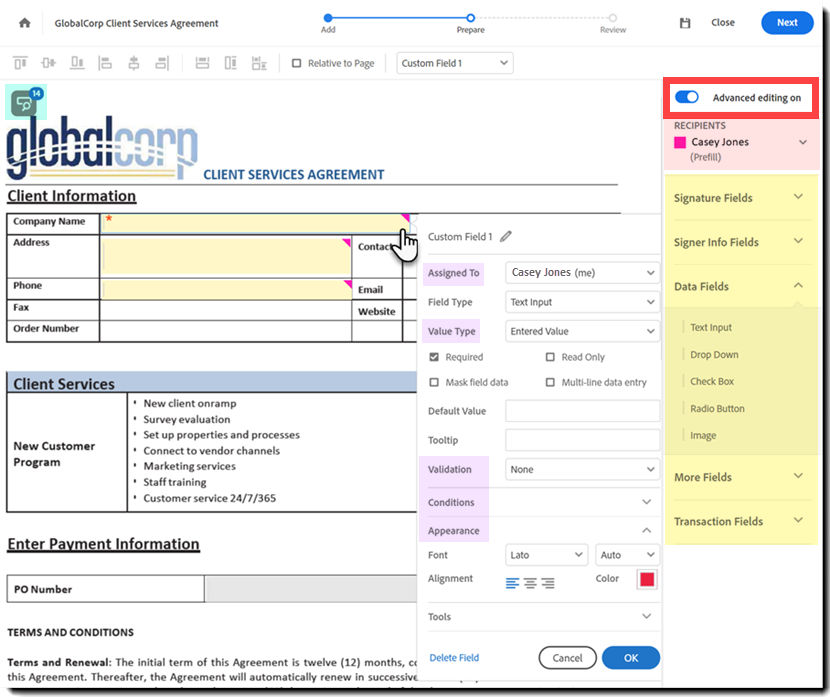The width and height of the screenshot is (830, 697).
Task: Align fields to vertical middle
Action: [48, 63]
